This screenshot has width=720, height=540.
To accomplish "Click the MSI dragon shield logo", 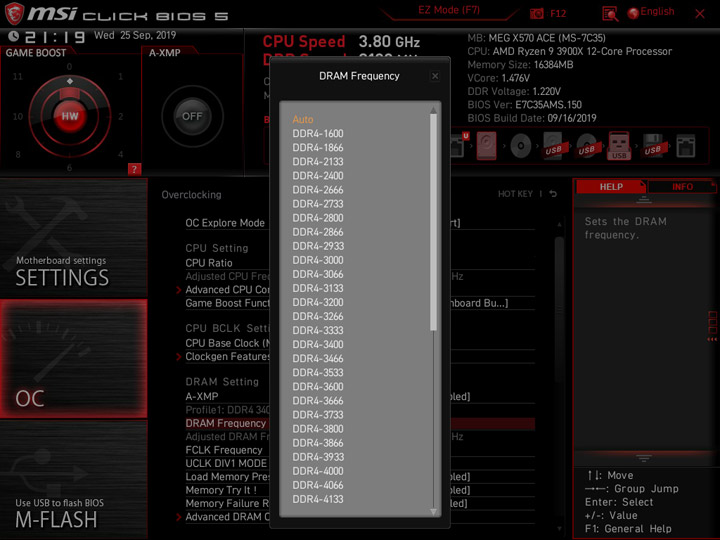I will click(x=14, y=13).
